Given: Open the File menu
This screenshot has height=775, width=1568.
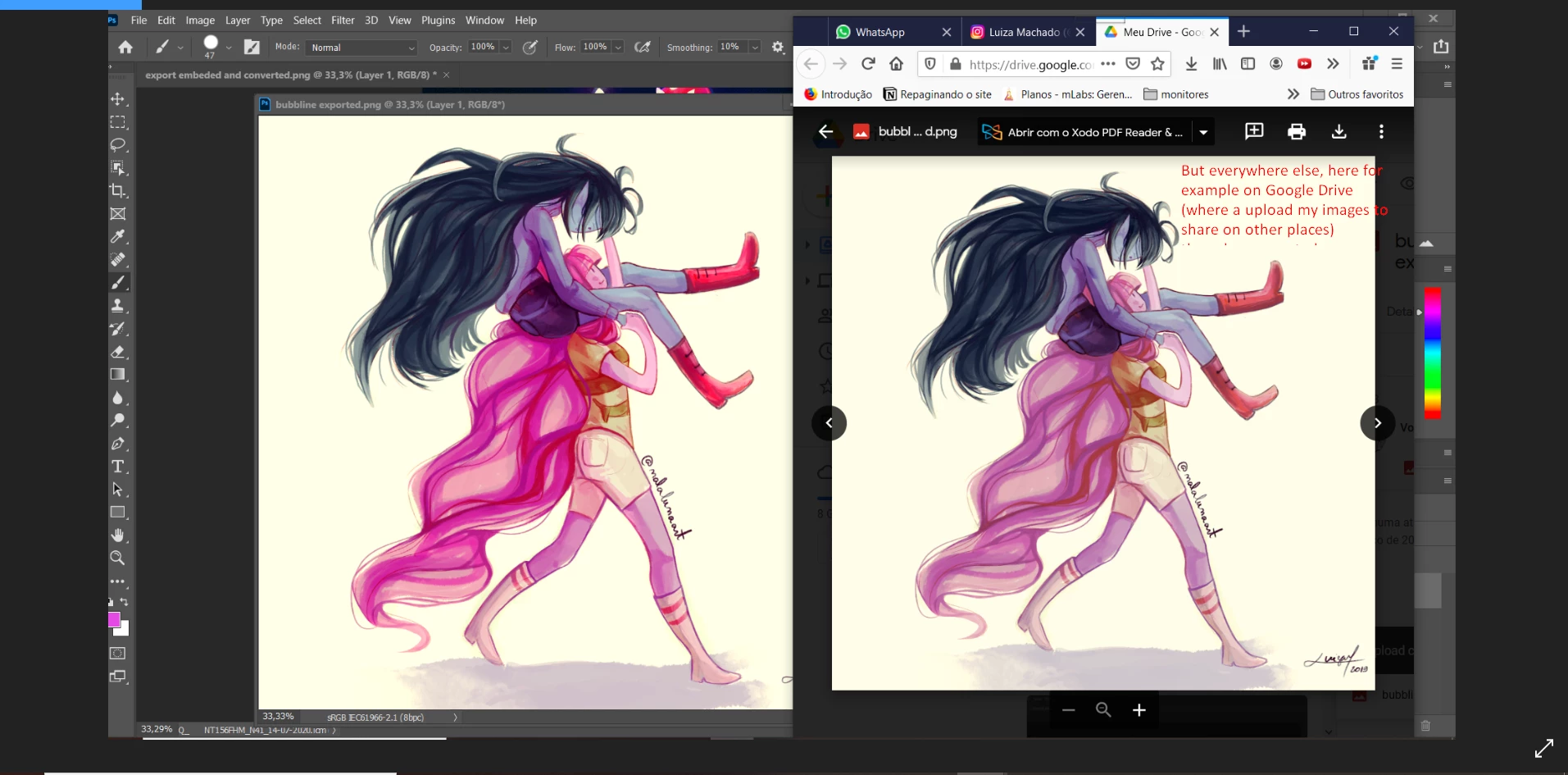Looking at the screenshot, I should [x=139, y=21].
